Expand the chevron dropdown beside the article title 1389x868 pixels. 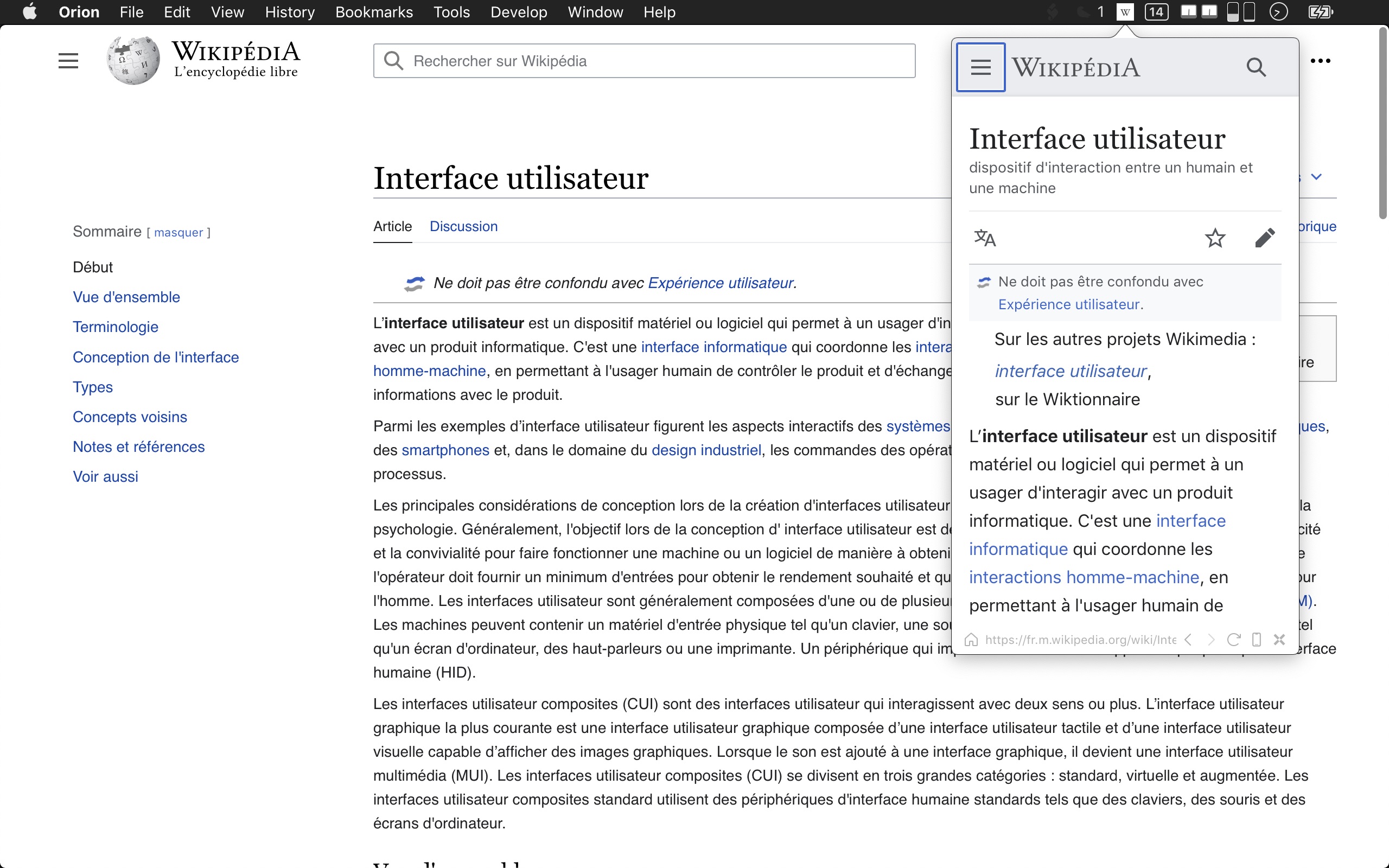click(x=1317, y=177)
